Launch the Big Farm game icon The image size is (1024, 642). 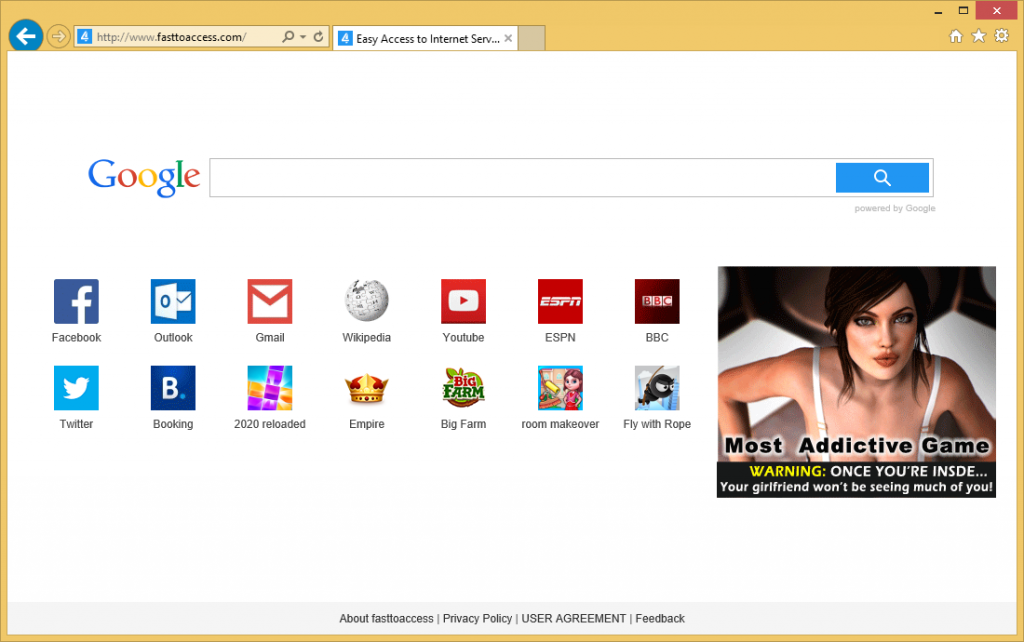coord(463,388)
